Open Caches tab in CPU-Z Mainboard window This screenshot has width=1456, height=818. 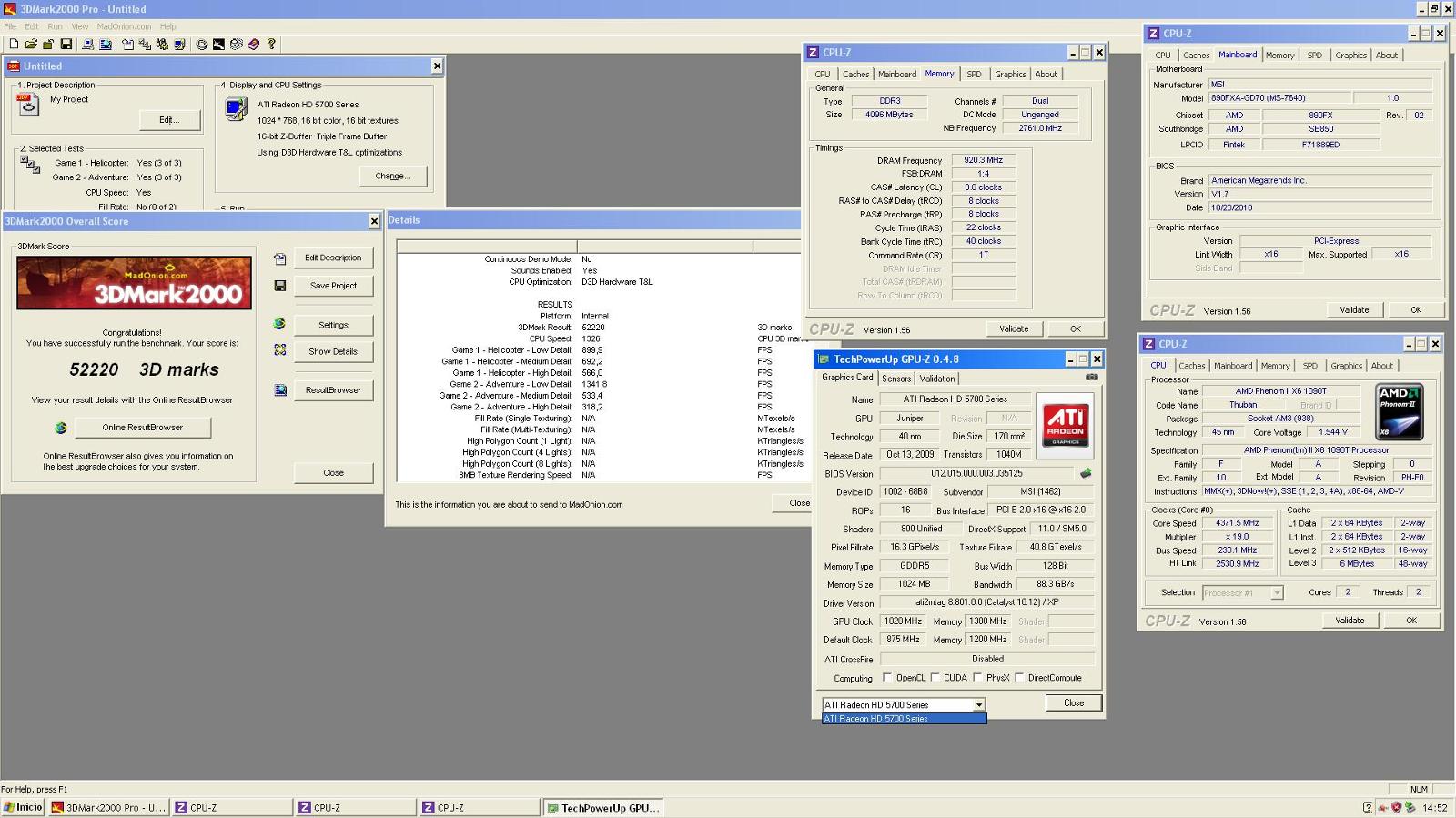click(x=1196, y=56)
